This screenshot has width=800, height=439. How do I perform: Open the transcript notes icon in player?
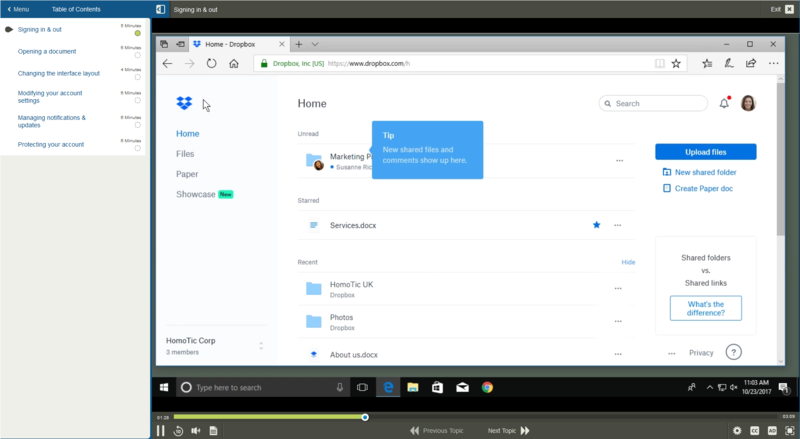pyautogui.click(x=213, y=431)
